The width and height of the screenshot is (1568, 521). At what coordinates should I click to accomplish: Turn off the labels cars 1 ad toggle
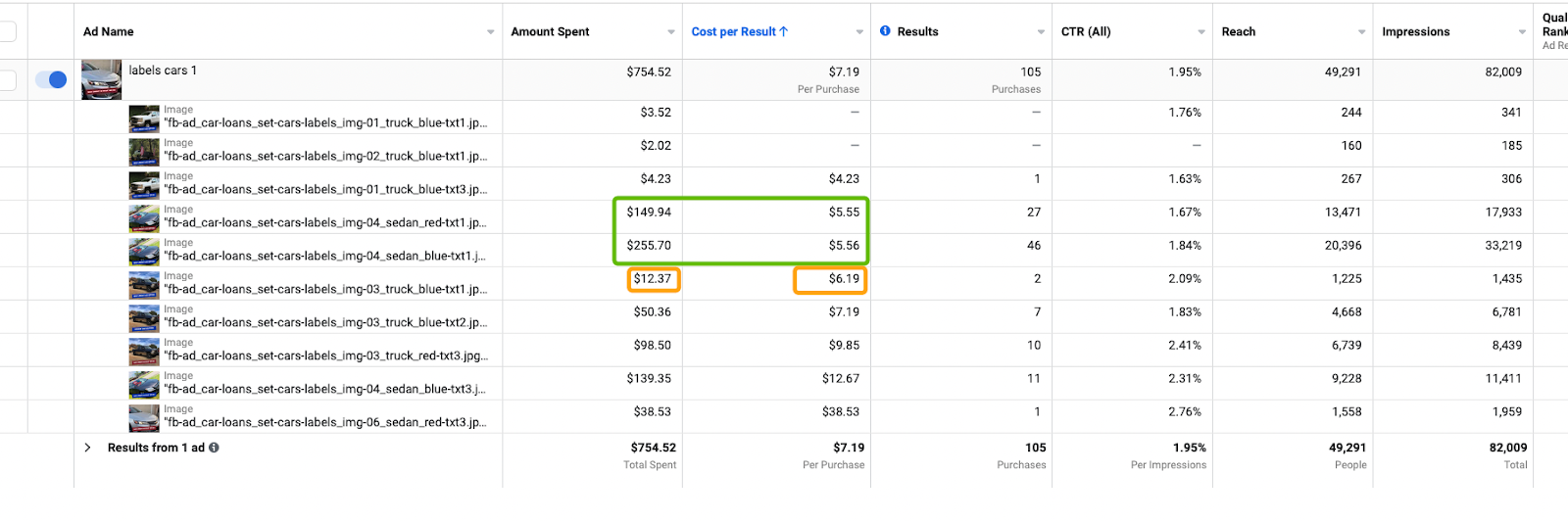click(51, 79)
